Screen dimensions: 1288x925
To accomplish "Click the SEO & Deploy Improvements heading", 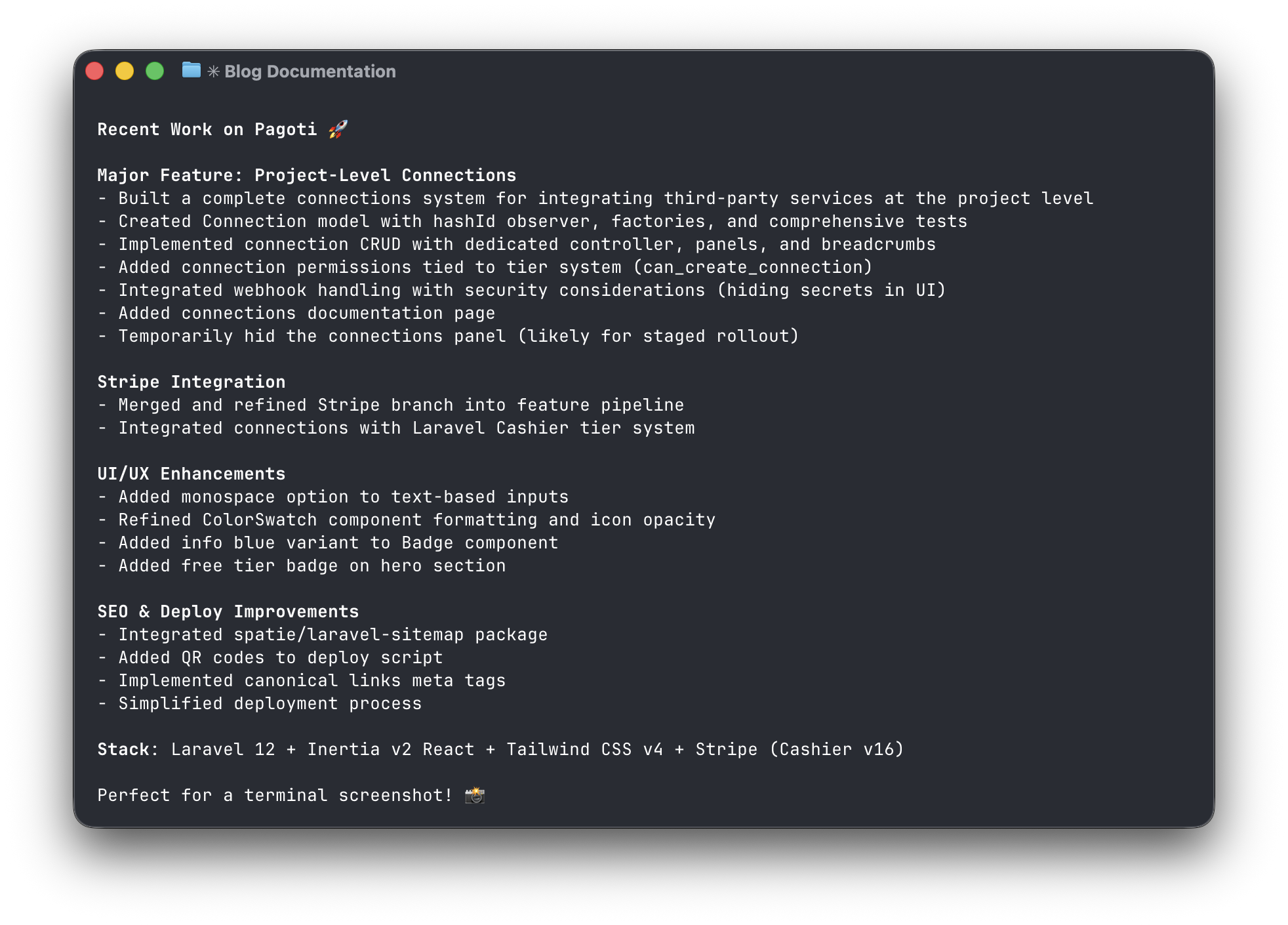I will 228,611.
